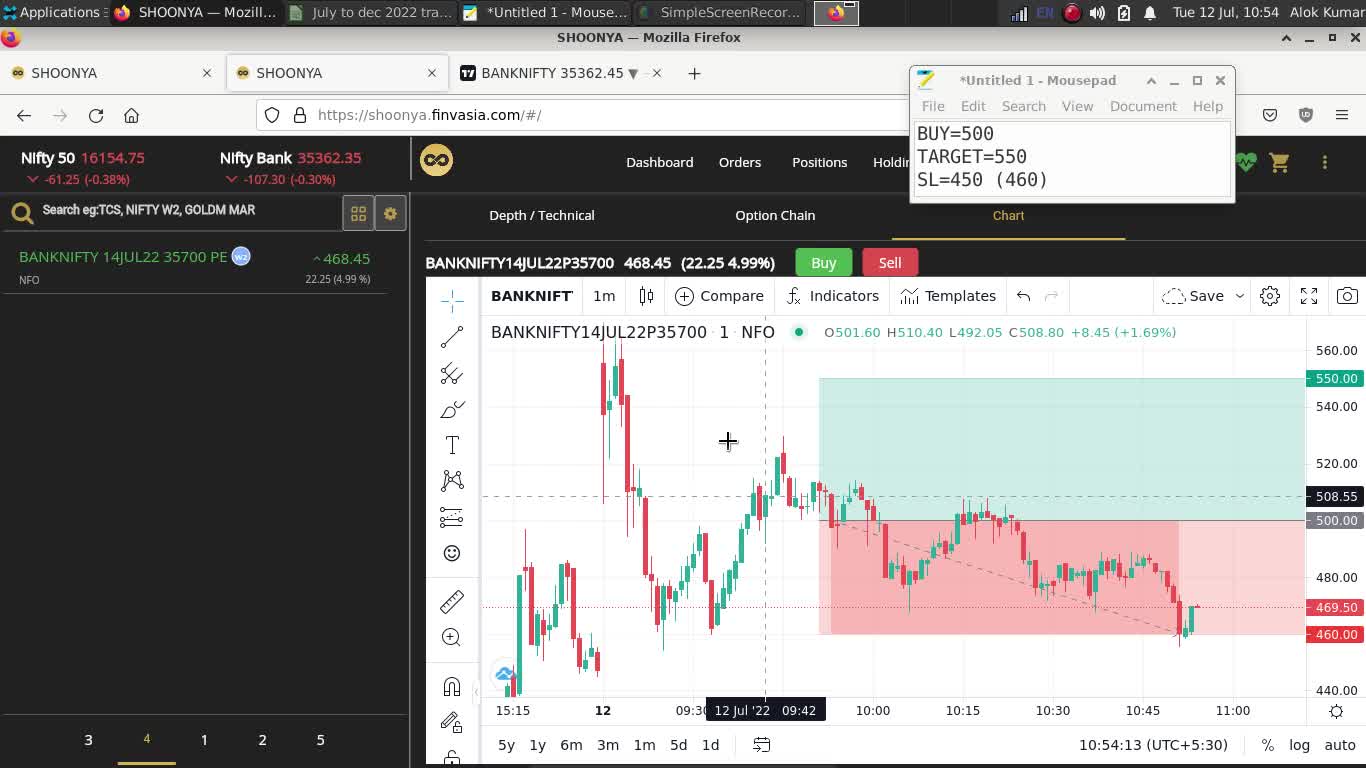Image resolution: width=1366 pixels, height=768 pixels.
Task: Select the 6m time range
Action: (571, 745)
